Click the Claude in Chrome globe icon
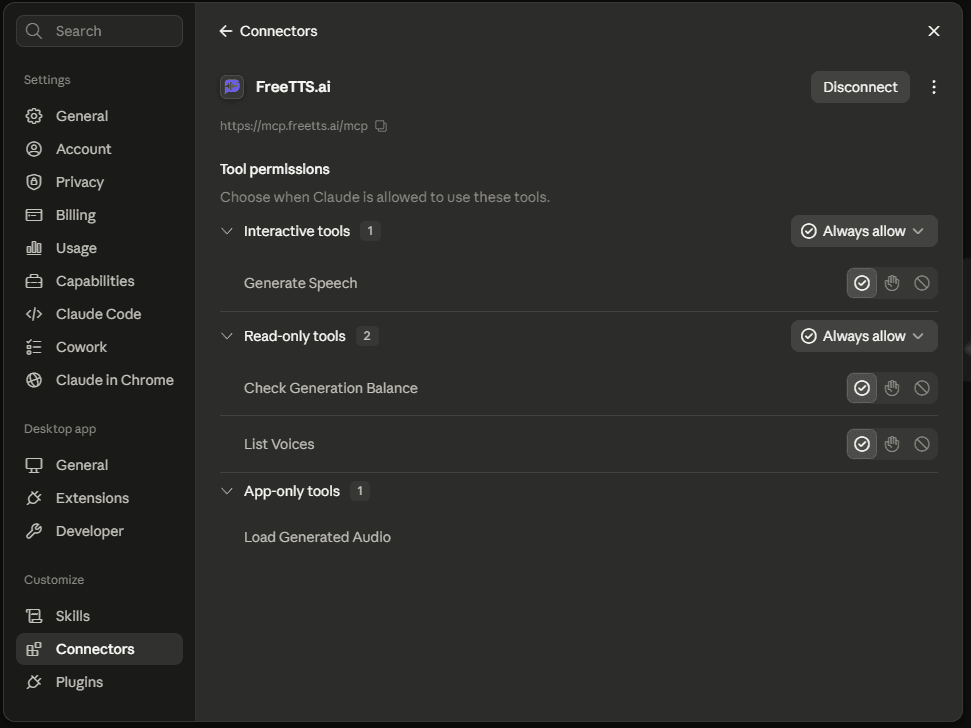 (34, 380)
